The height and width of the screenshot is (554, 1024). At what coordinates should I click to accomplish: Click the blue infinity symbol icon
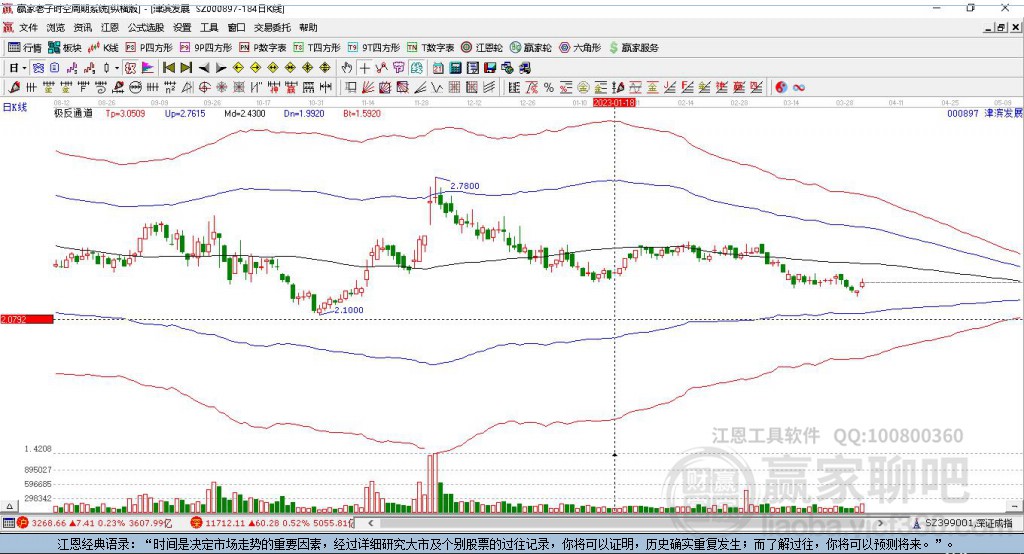pos(799,87)
